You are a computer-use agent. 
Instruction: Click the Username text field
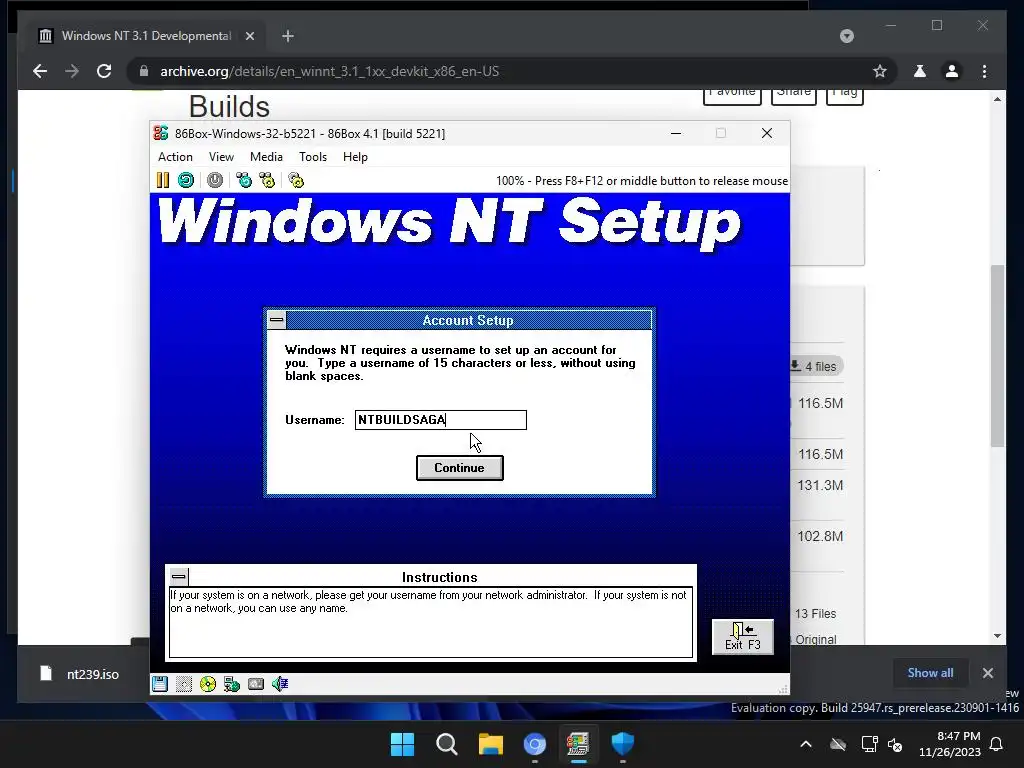point(441,420)
